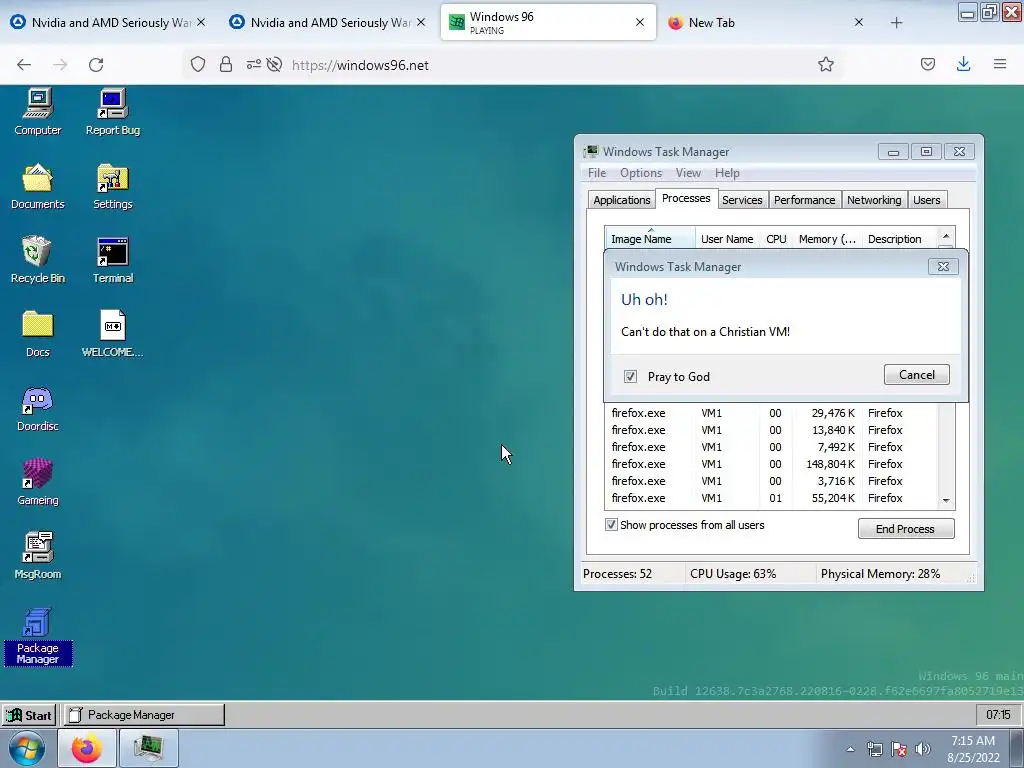Switch to the Services tab

pos(742,200)
